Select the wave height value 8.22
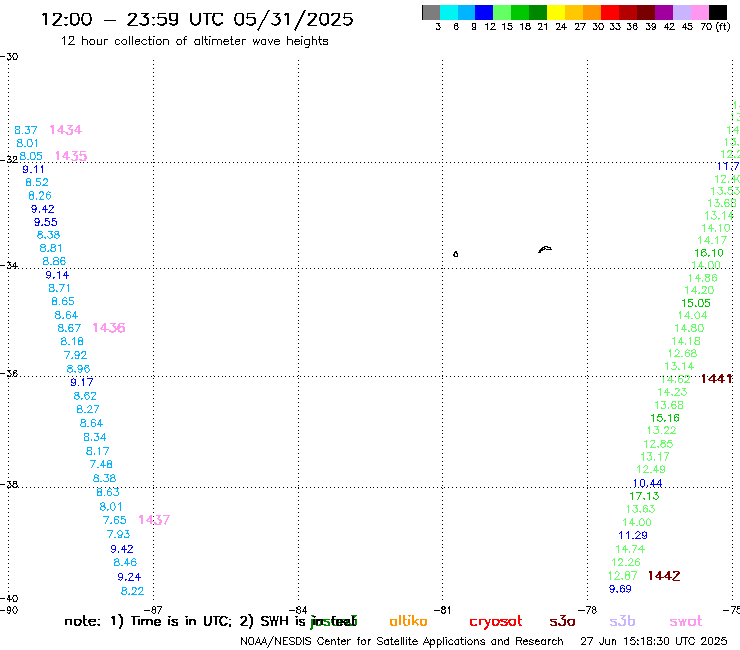This screenshot has width=740, height=650. (x=133, y=591)
